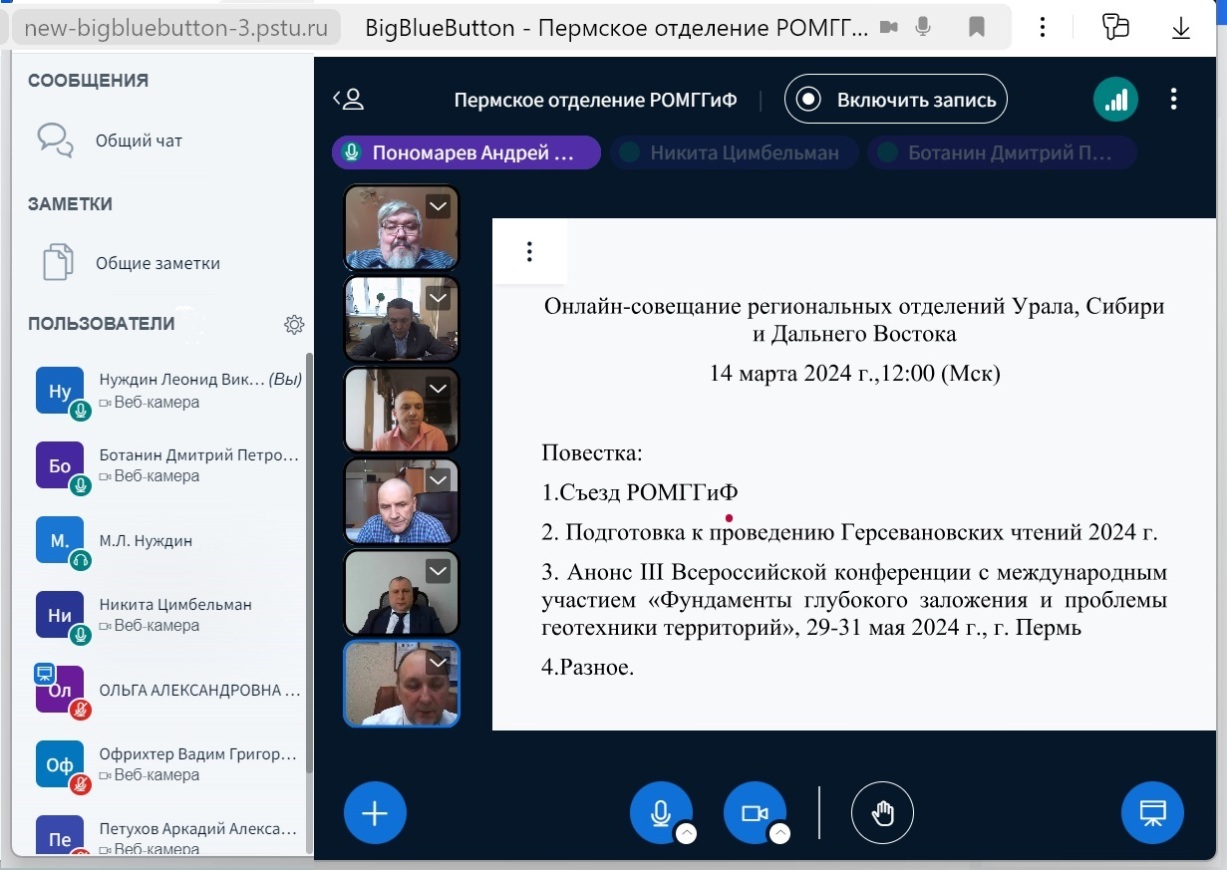
Task: Open the Общий чат public chat
Action: [x=110, y=141]
